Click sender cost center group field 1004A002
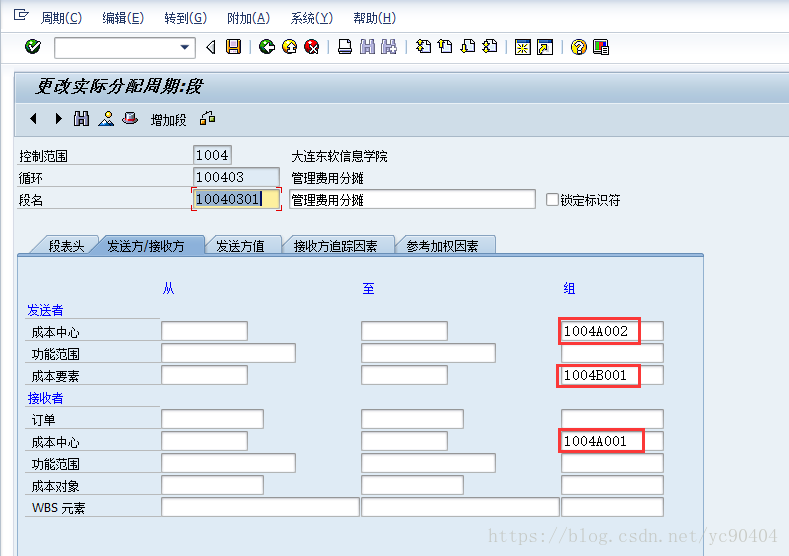789x556 pixels. [x=612, y=331]
